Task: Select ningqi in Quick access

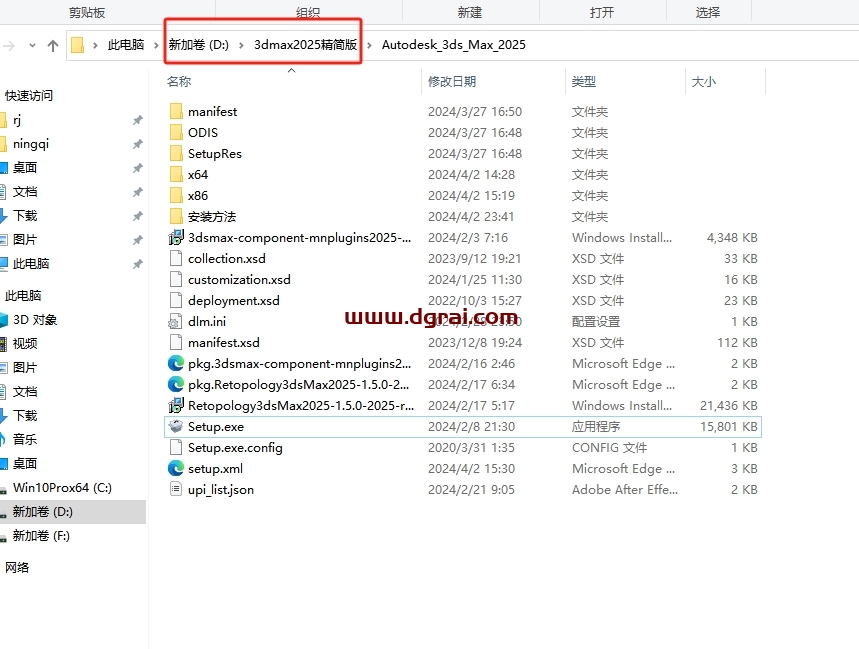Action: coord(31,144)
